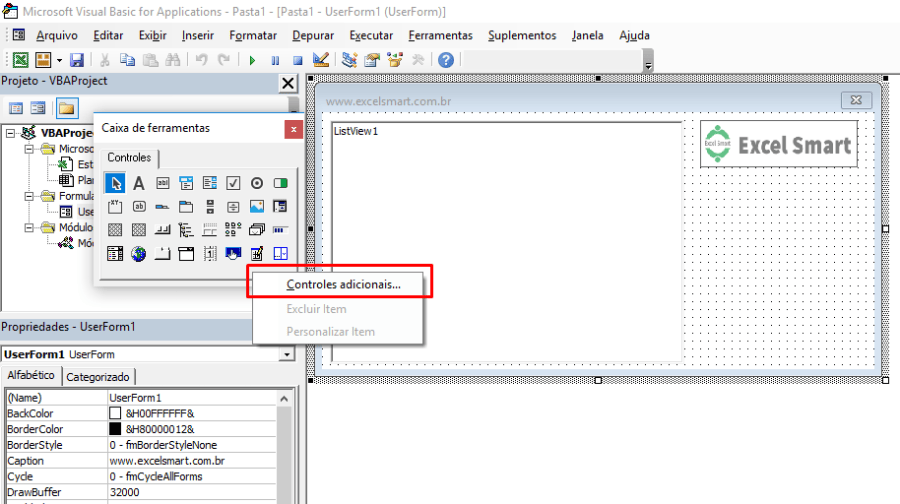
Task: Collapse the Formulários folder node
Action: 29,196
